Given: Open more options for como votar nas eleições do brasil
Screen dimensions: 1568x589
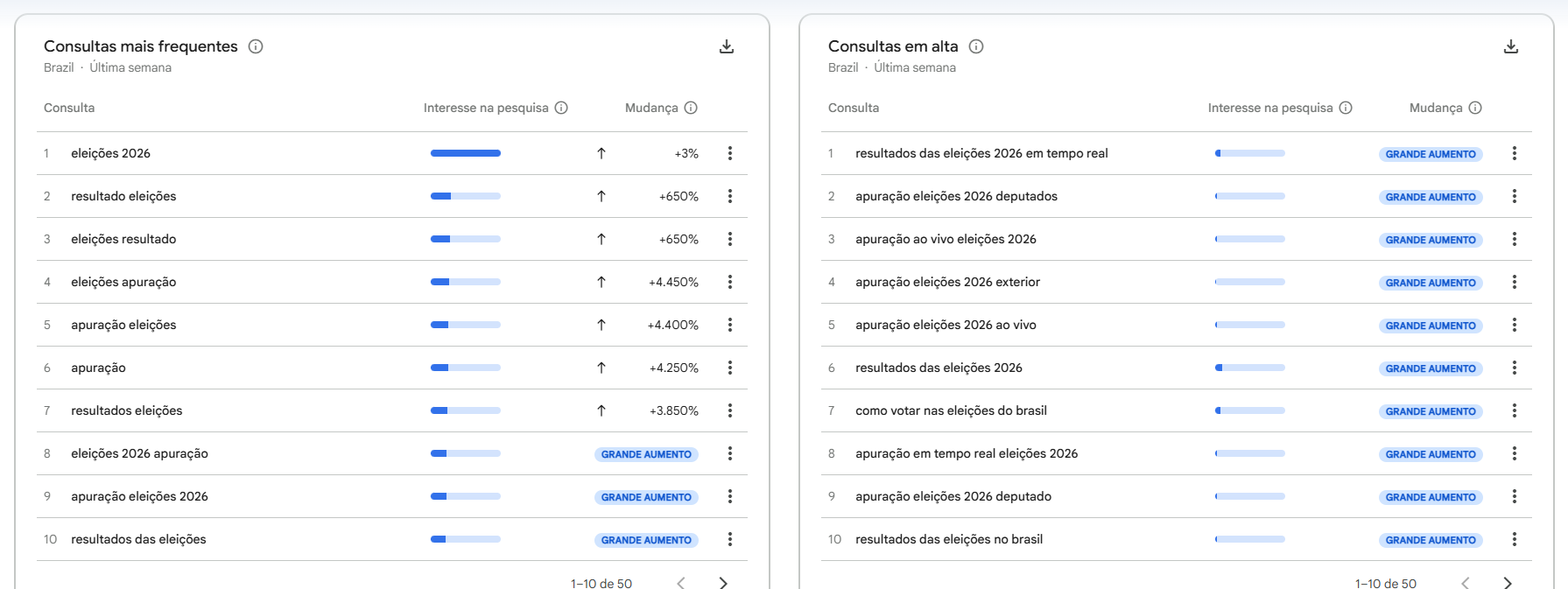Looking at the screenshot, I should pyautogui.click(x=1515, y=410).
